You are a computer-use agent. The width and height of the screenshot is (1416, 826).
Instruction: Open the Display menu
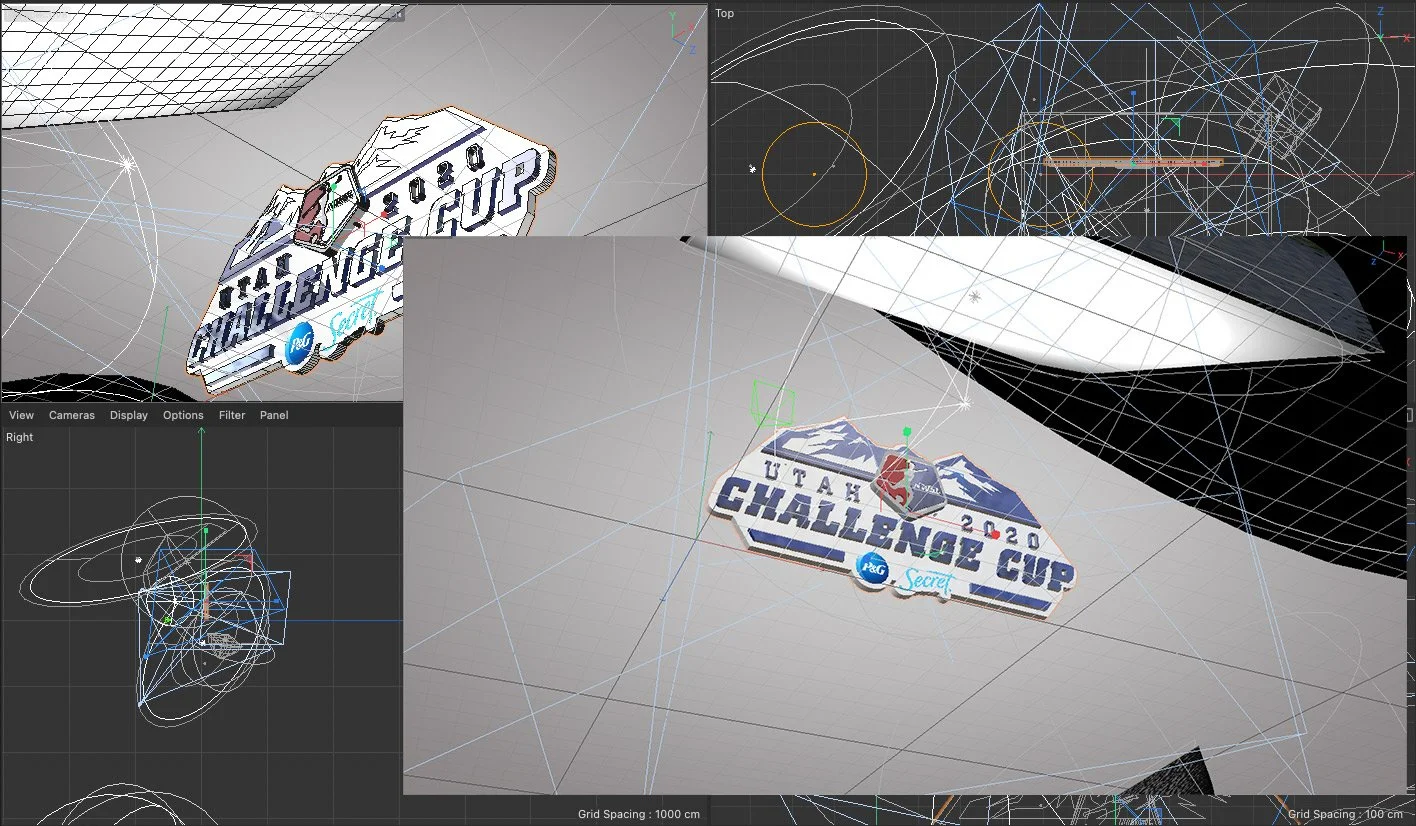point(129,415)
